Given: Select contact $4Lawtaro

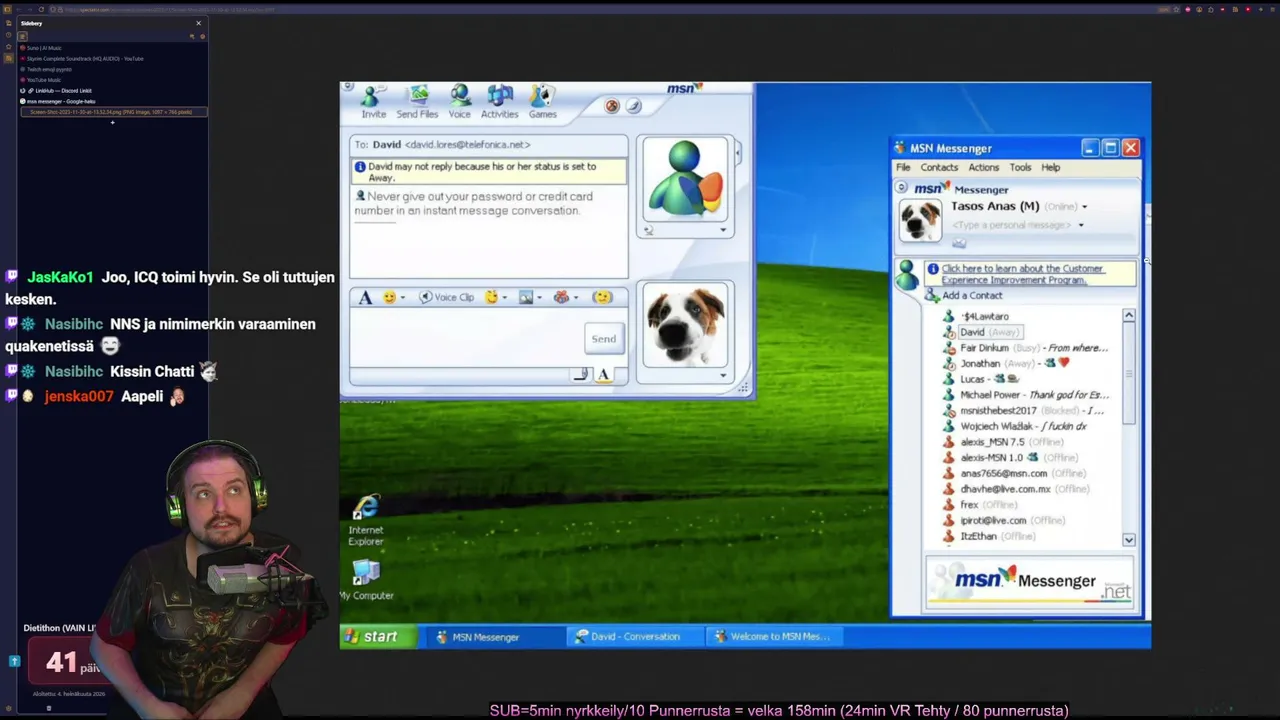Looking at the screenshot, I should [x=977, y=316].
